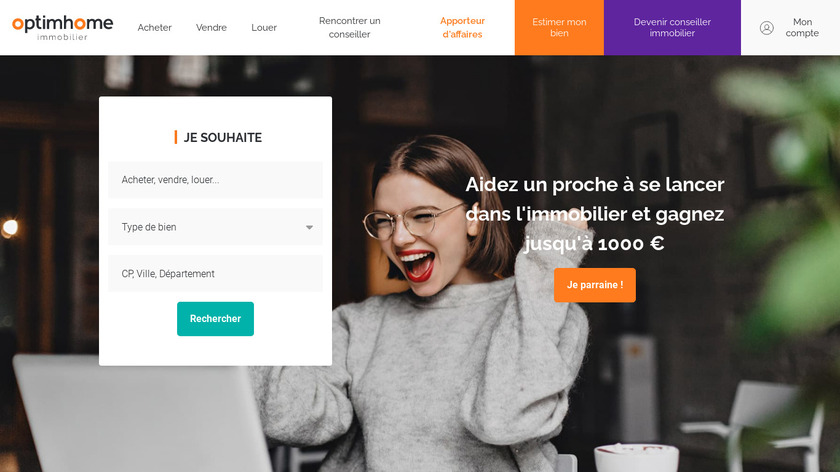The width and height of the screenshot is (840, 472).
Task: Open the Acheter, vendre, louer field
Action: point(215,180)
